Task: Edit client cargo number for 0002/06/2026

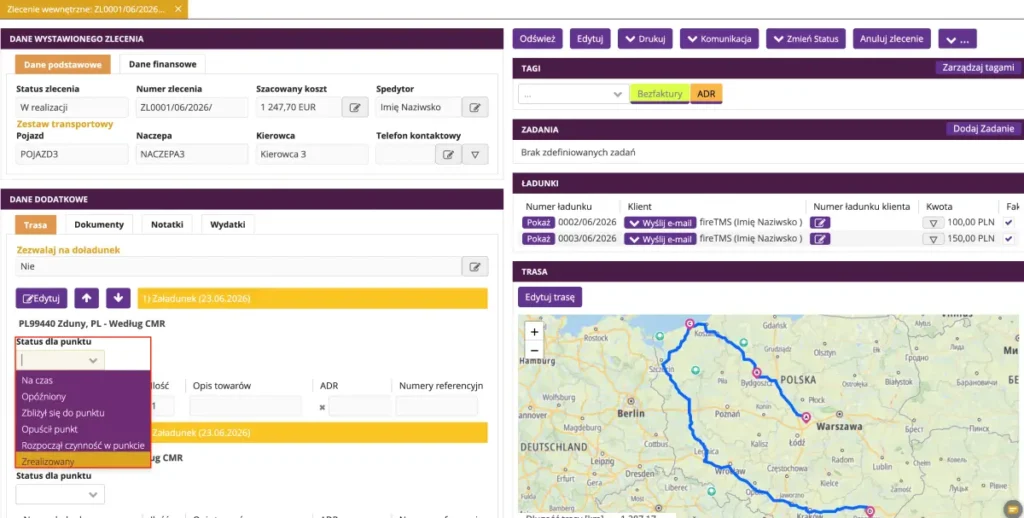Action: click(x=820, y=223)
